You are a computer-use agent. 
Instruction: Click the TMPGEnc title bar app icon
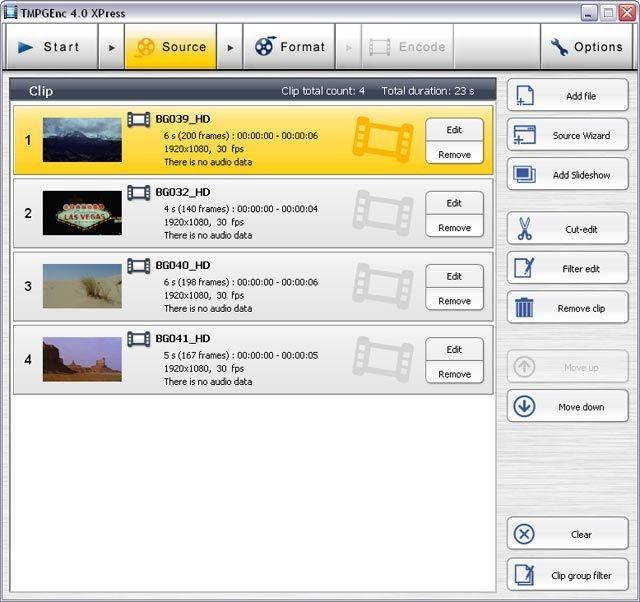(x=10, y=12)
